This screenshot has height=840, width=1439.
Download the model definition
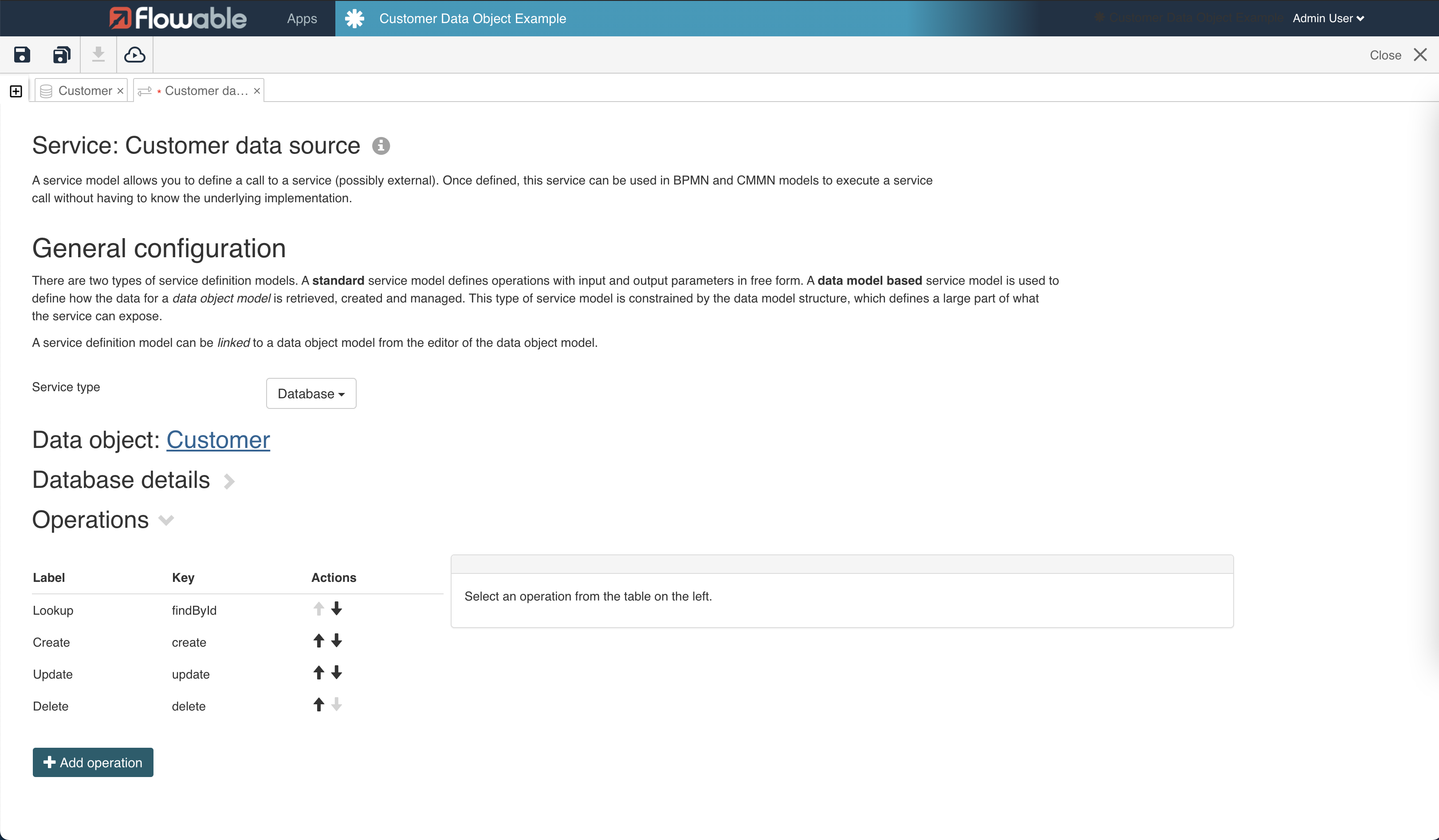pos(98,54)
